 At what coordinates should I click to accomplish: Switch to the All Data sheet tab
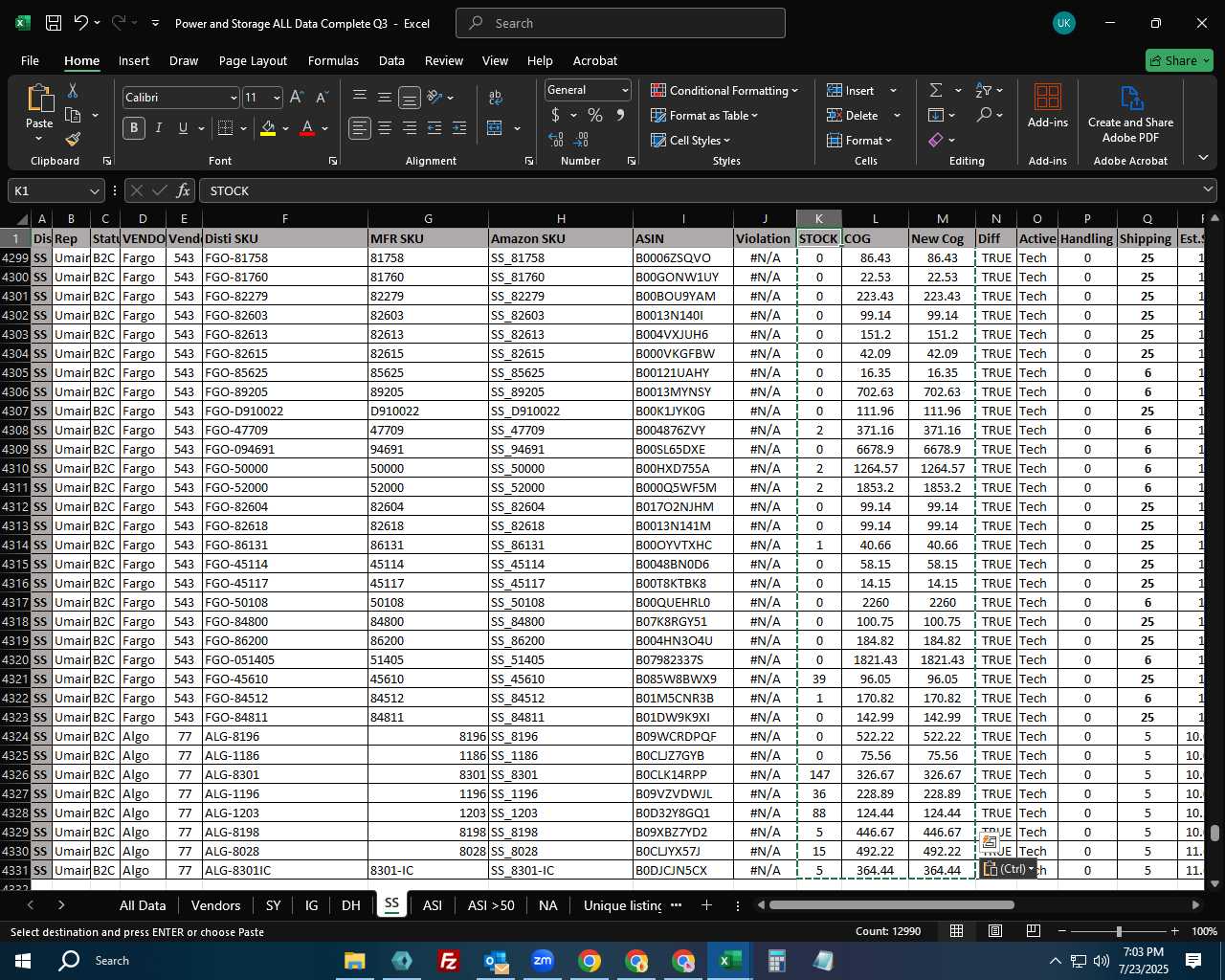(143, 905)
